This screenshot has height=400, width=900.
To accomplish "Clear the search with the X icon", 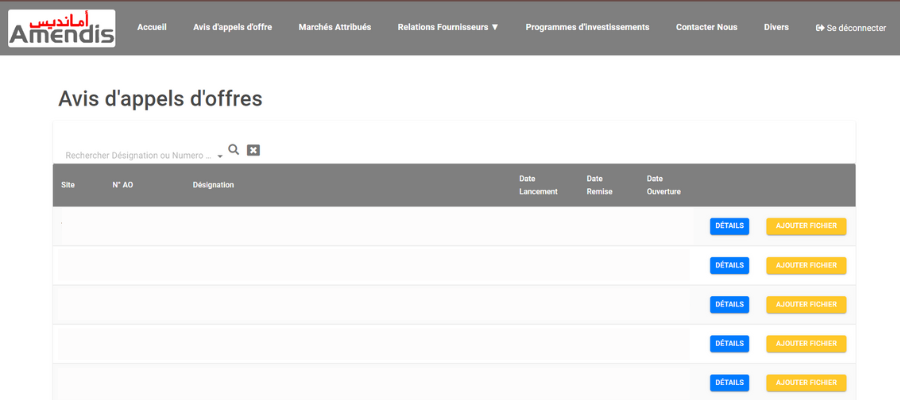I will 253,150.
